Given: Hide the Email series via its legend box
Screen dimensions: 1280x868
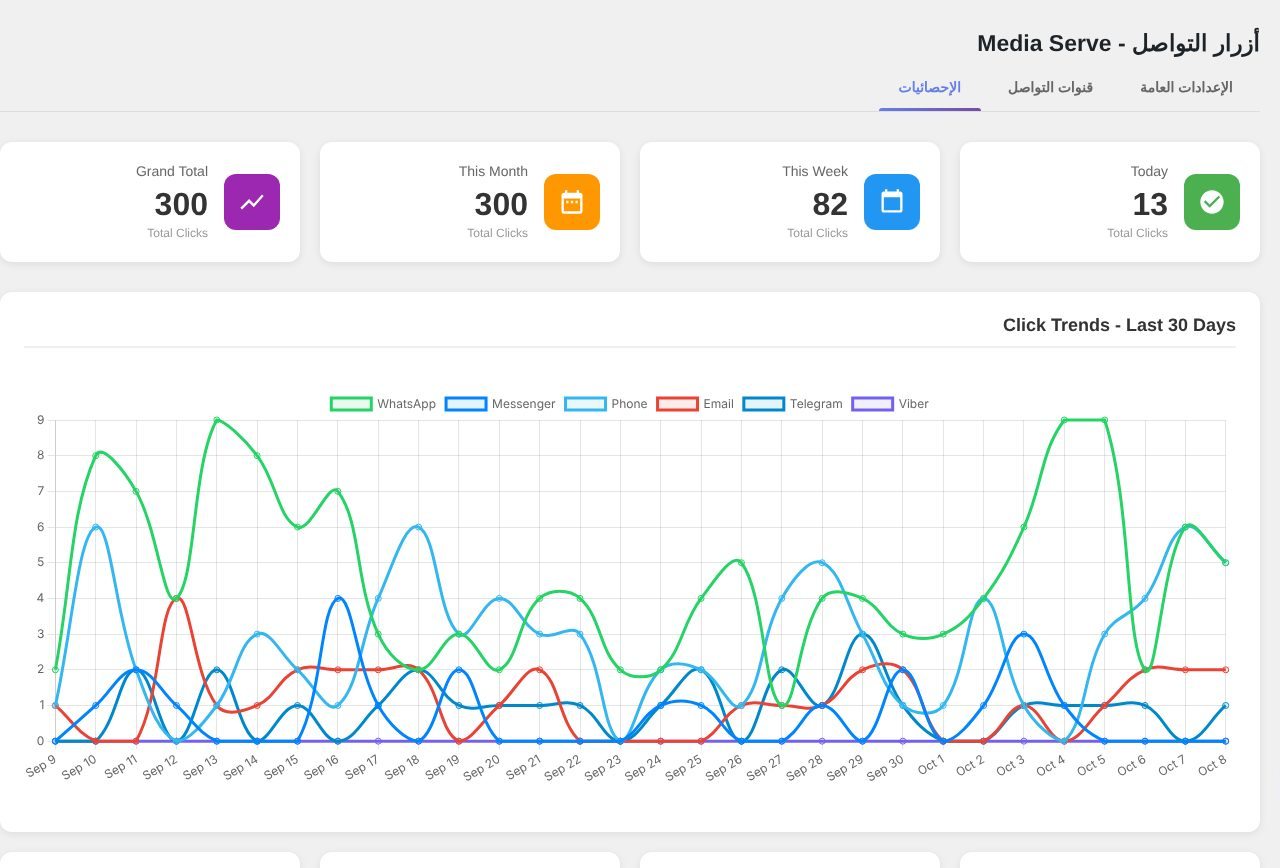Looking at the screenshot, I should [678, 404].
